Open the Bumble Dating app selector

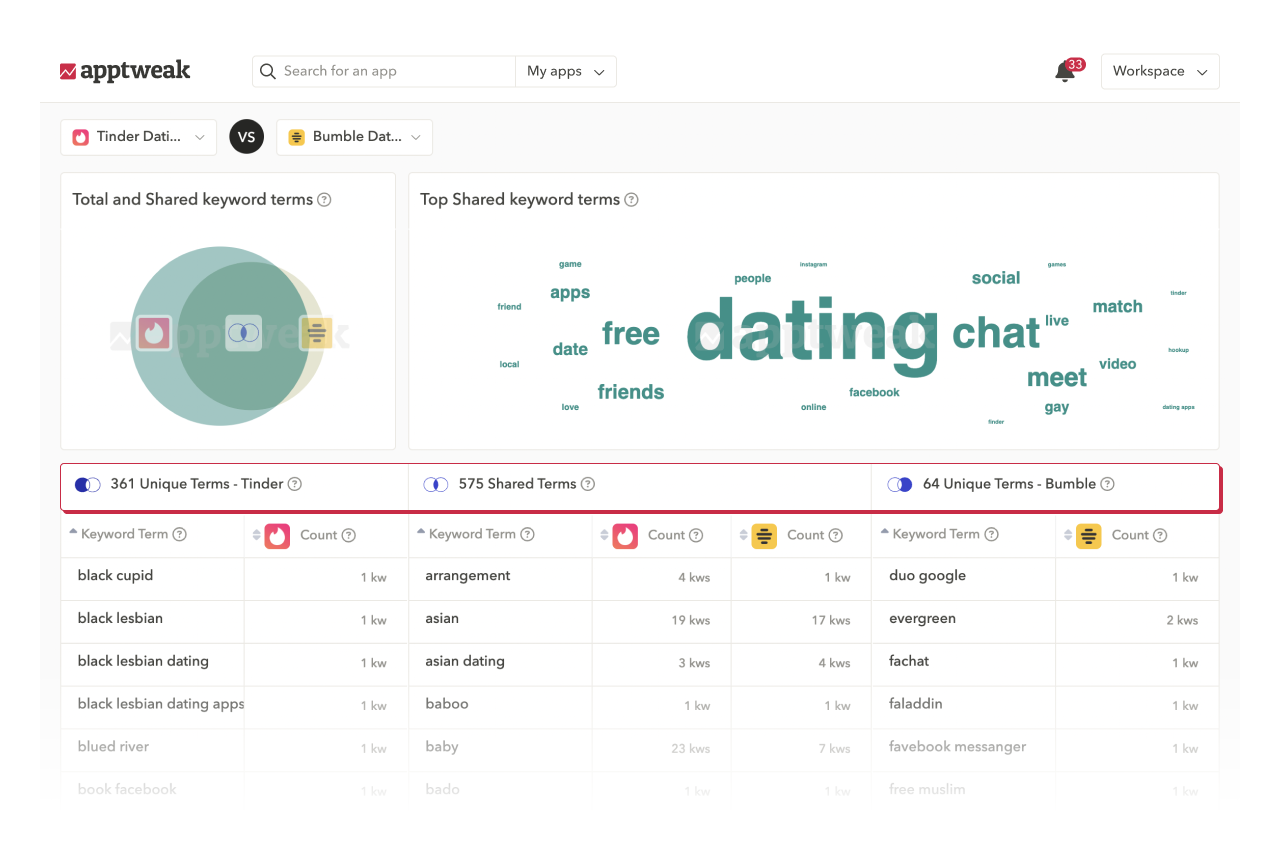[x=354, y=137]
